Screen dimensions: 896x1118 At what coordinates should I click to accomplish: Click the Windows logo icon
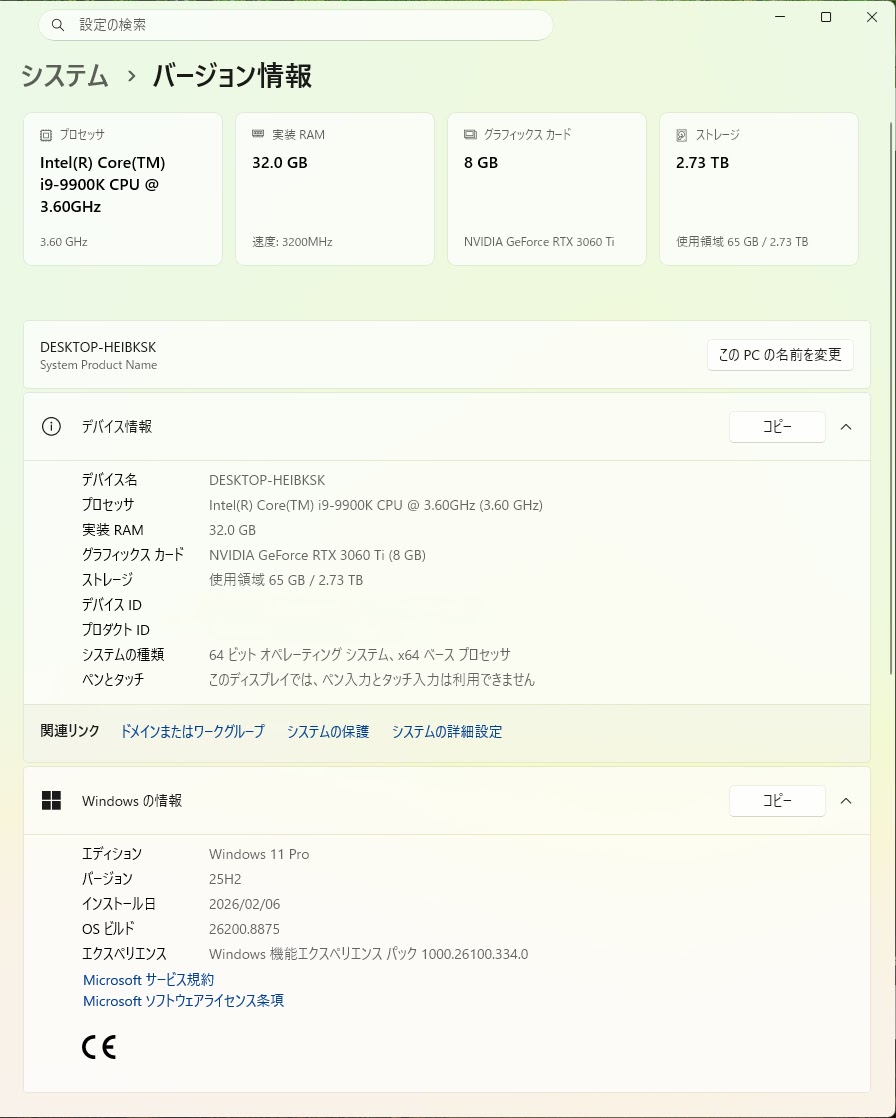click(51, 801)
